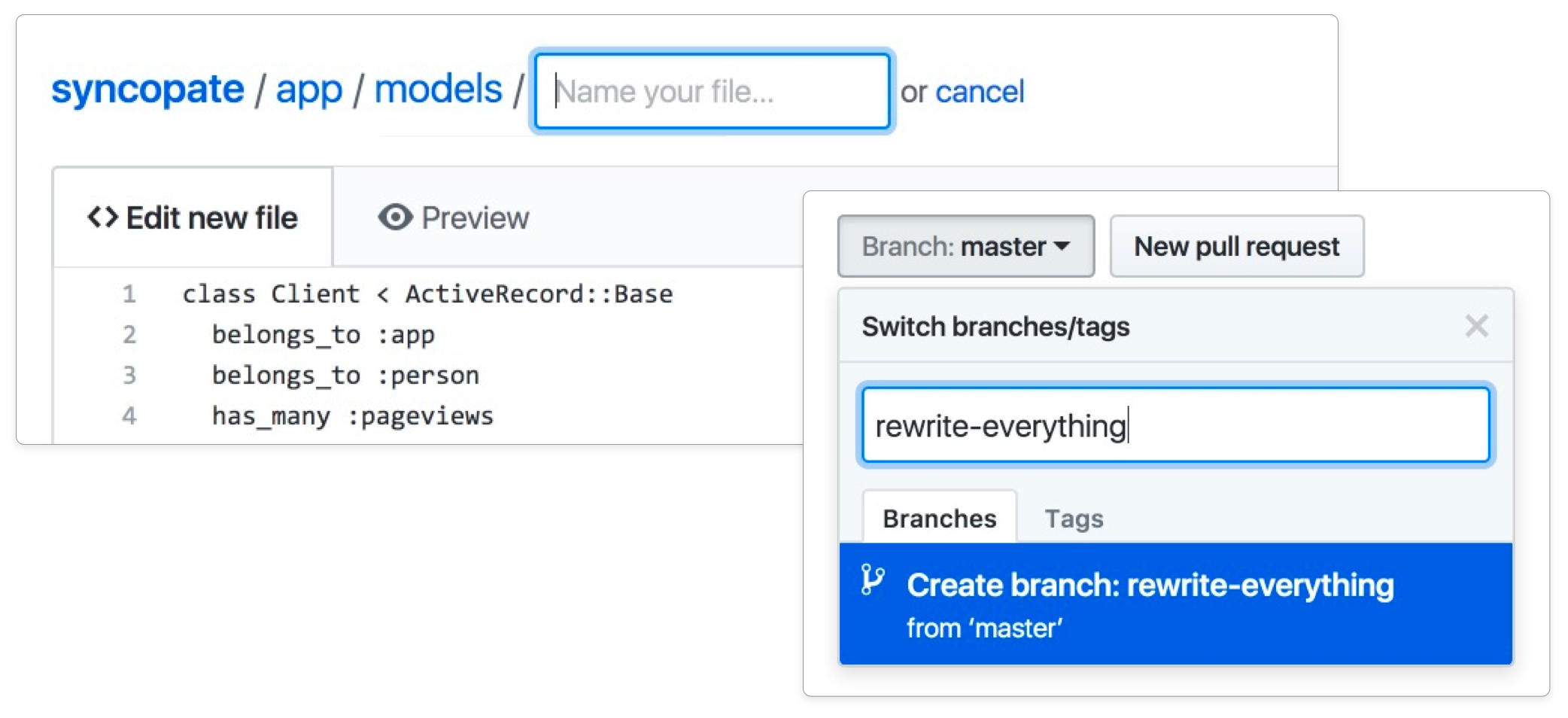Viewport: 1568px width, 718px height.
Task: Close the Switch branches/tags popup
Action: point(1476,327)
